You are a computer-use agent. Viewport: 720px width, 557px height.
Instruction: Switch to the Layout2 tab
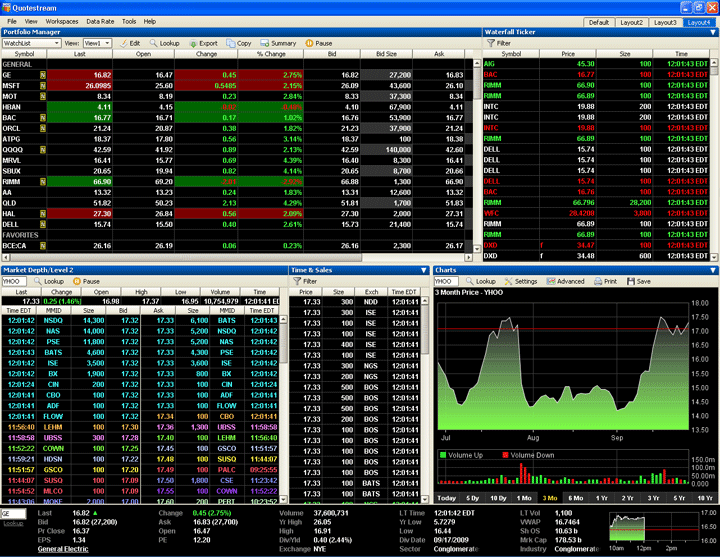(x=631, y=21)
